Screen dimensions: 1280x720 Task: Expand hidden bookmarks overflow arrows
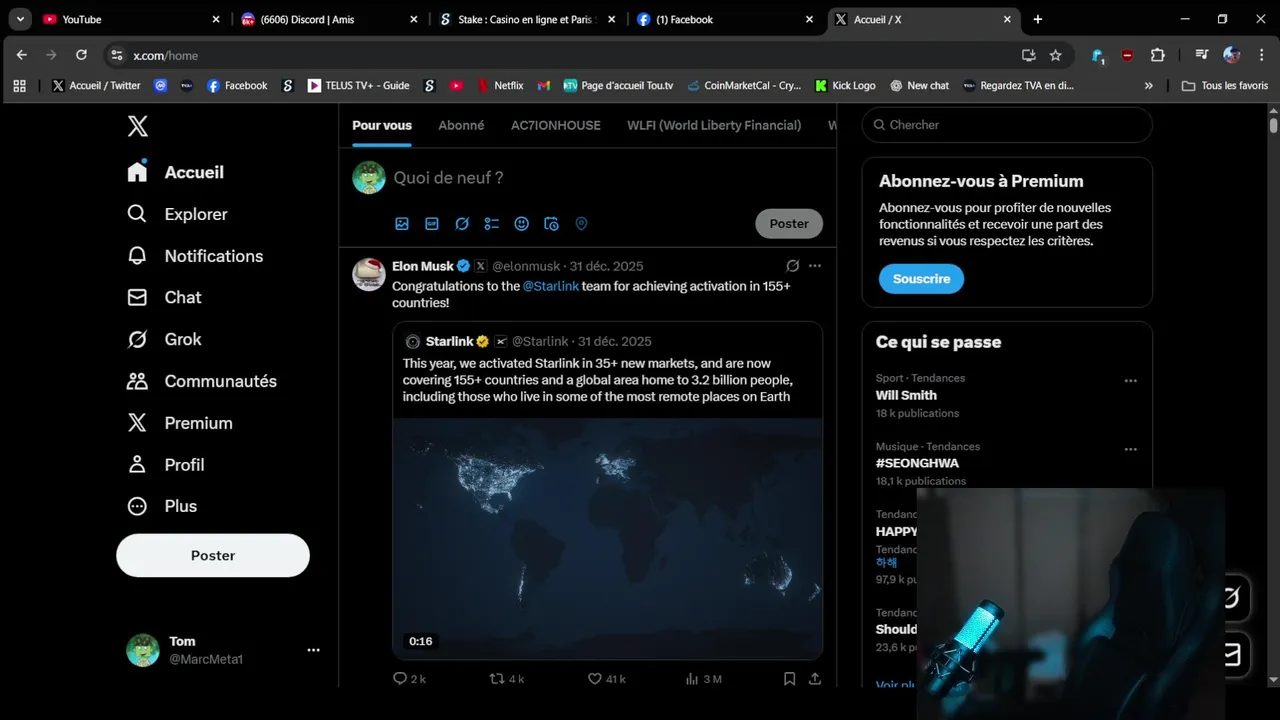1148,86
